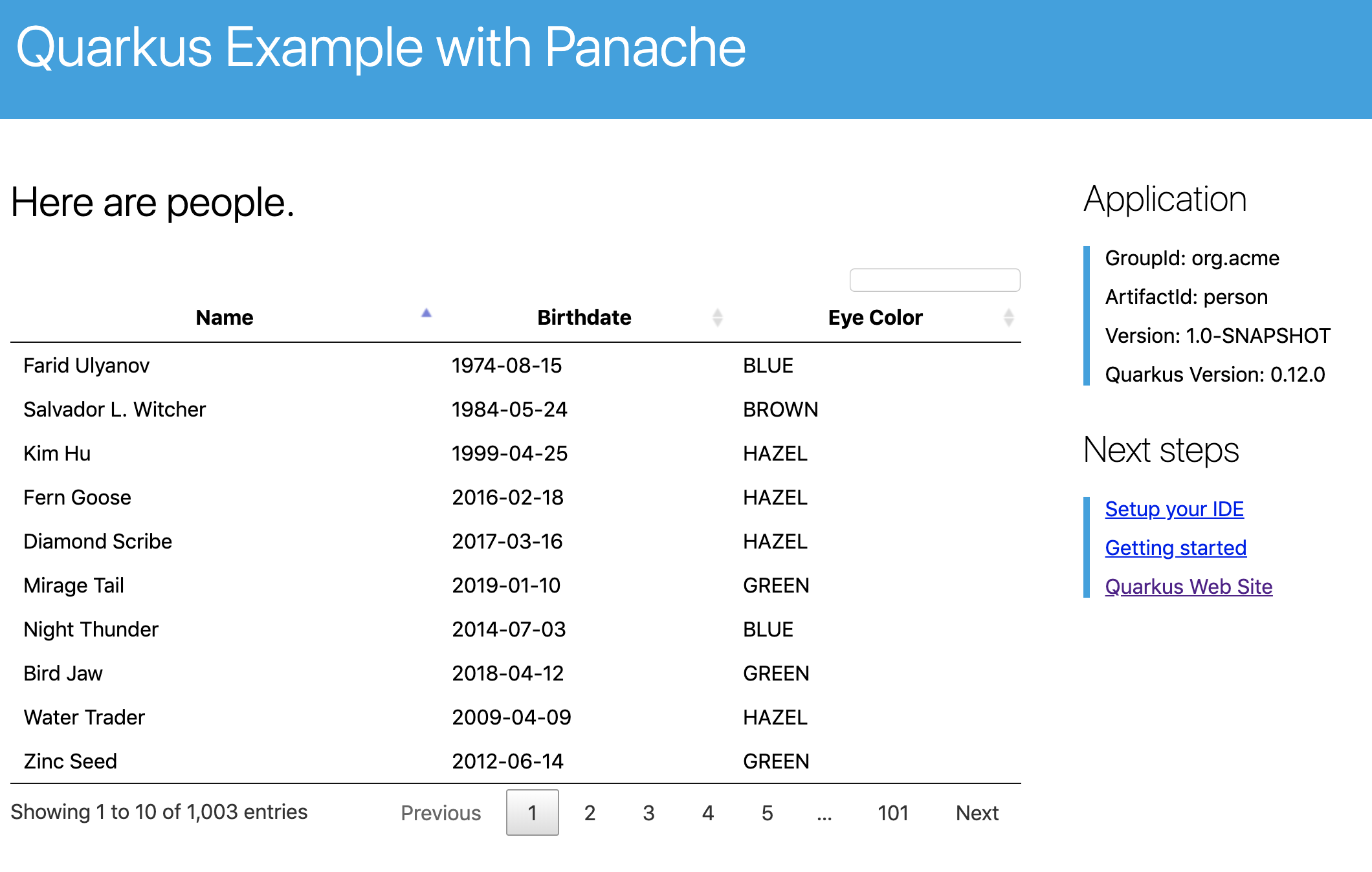Image resolution: width=1372 pixels, height=872 pixels.
Task: Sort table by Eye Color header
Action: pyautogui.click(x=875, y=318)
